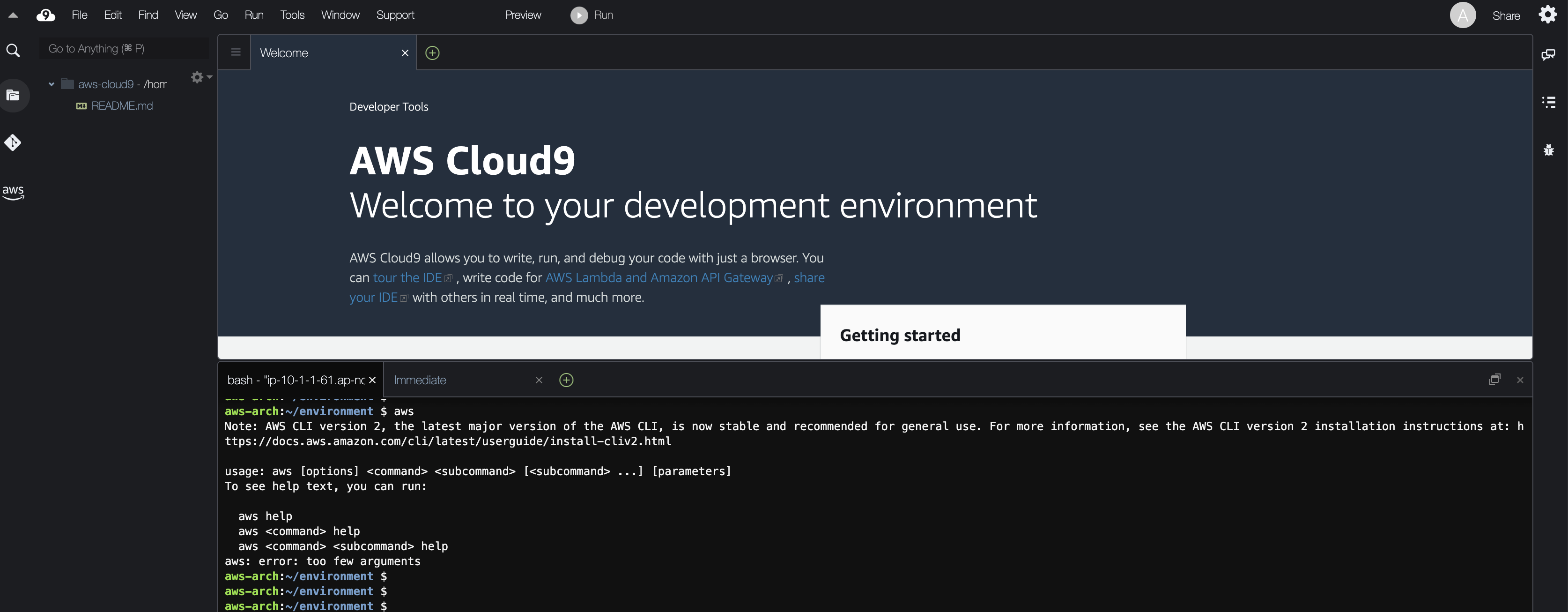Click the Run button
The width and height of the screenshot is (1568, 612).
[592, 15]
